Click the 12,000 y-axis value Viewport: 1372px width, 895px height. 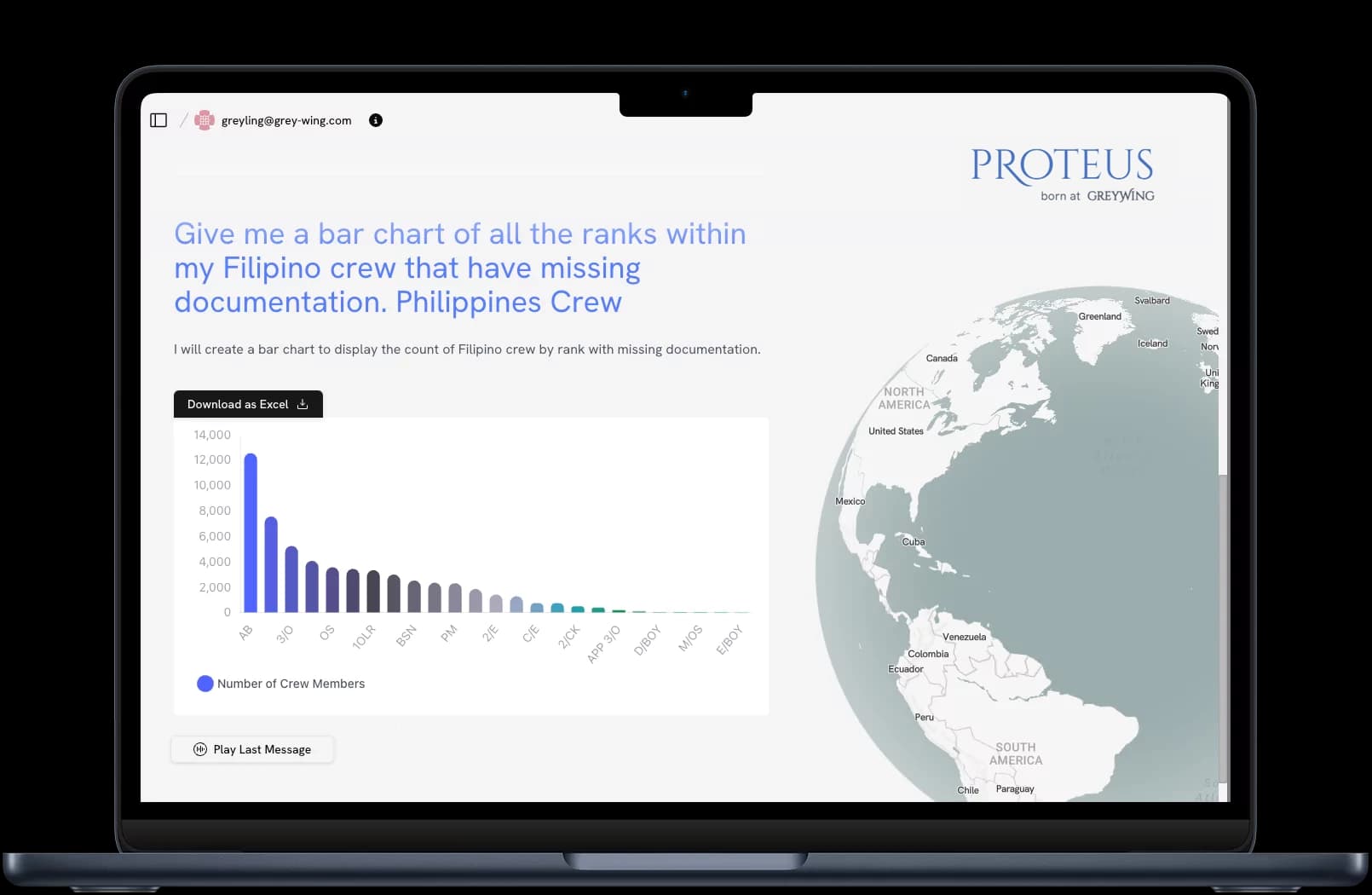click(212, 459)
